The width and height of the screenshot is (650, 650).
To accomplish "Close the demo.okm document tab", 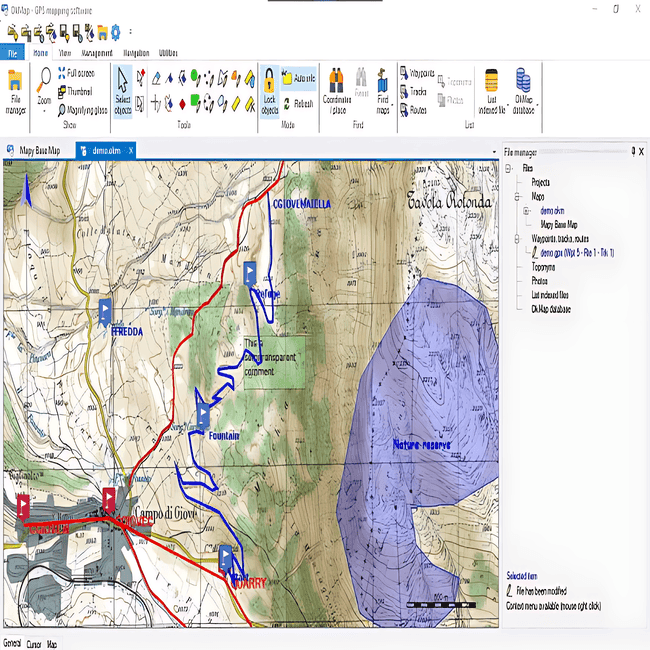I will pyautogui.click(x=131, y=150).
